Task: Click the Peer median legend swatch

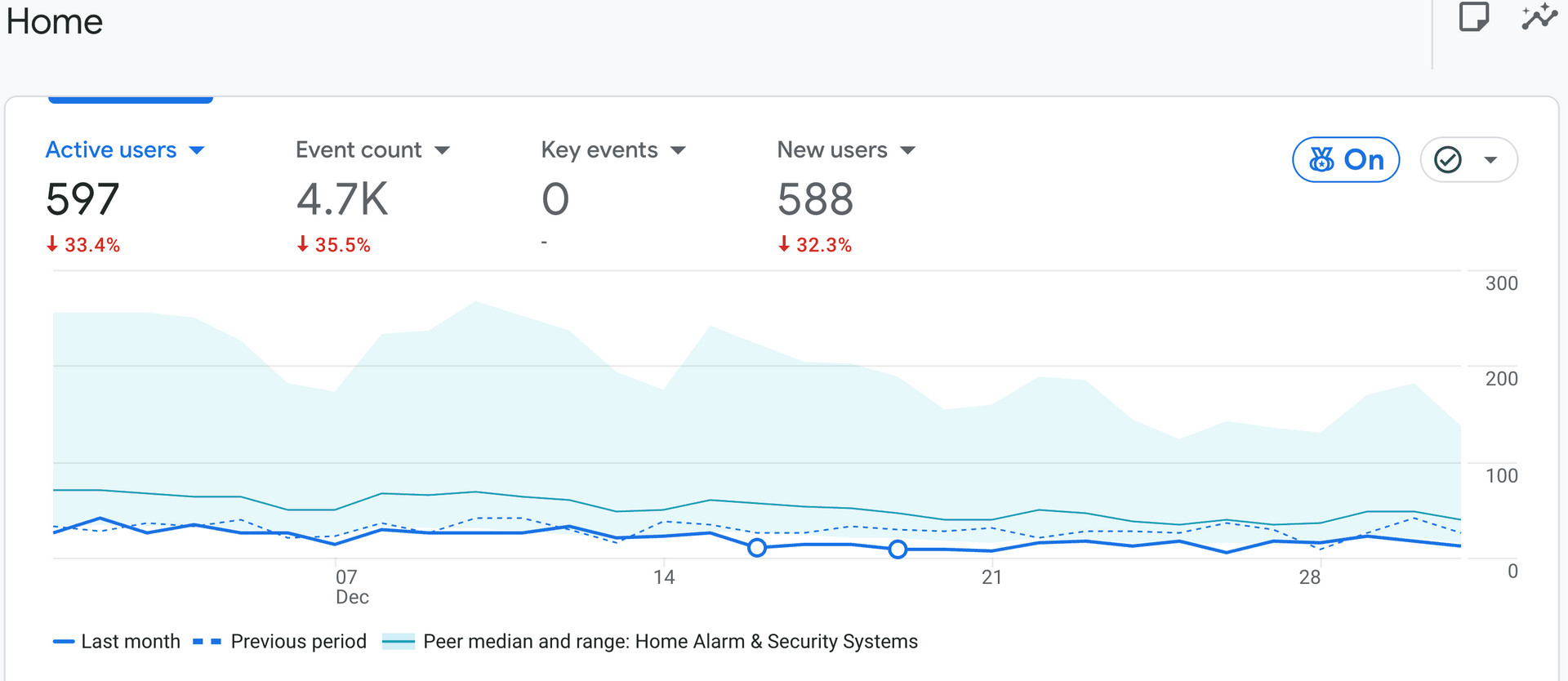Action: (x=399, y=642)
